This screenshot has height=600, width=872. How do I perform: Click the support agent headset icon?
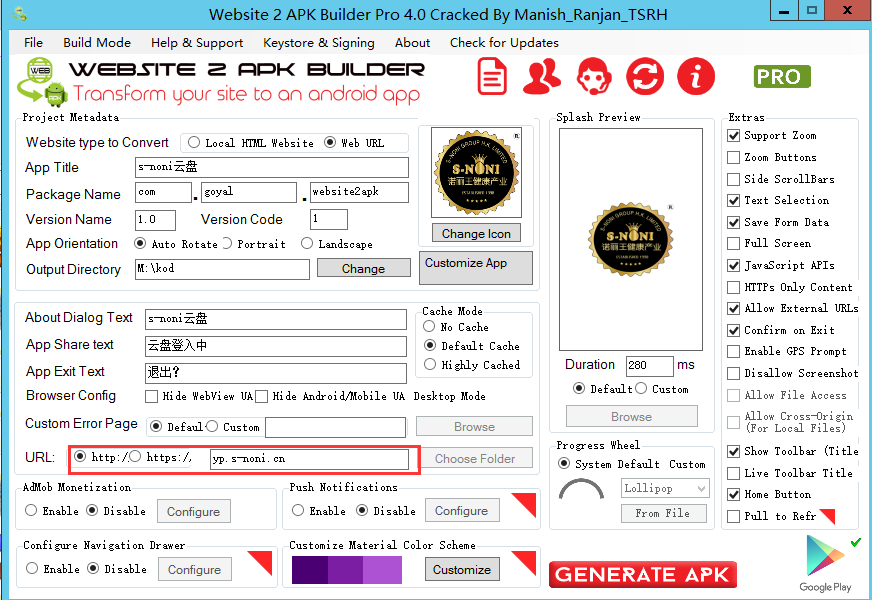coord(594,76)
